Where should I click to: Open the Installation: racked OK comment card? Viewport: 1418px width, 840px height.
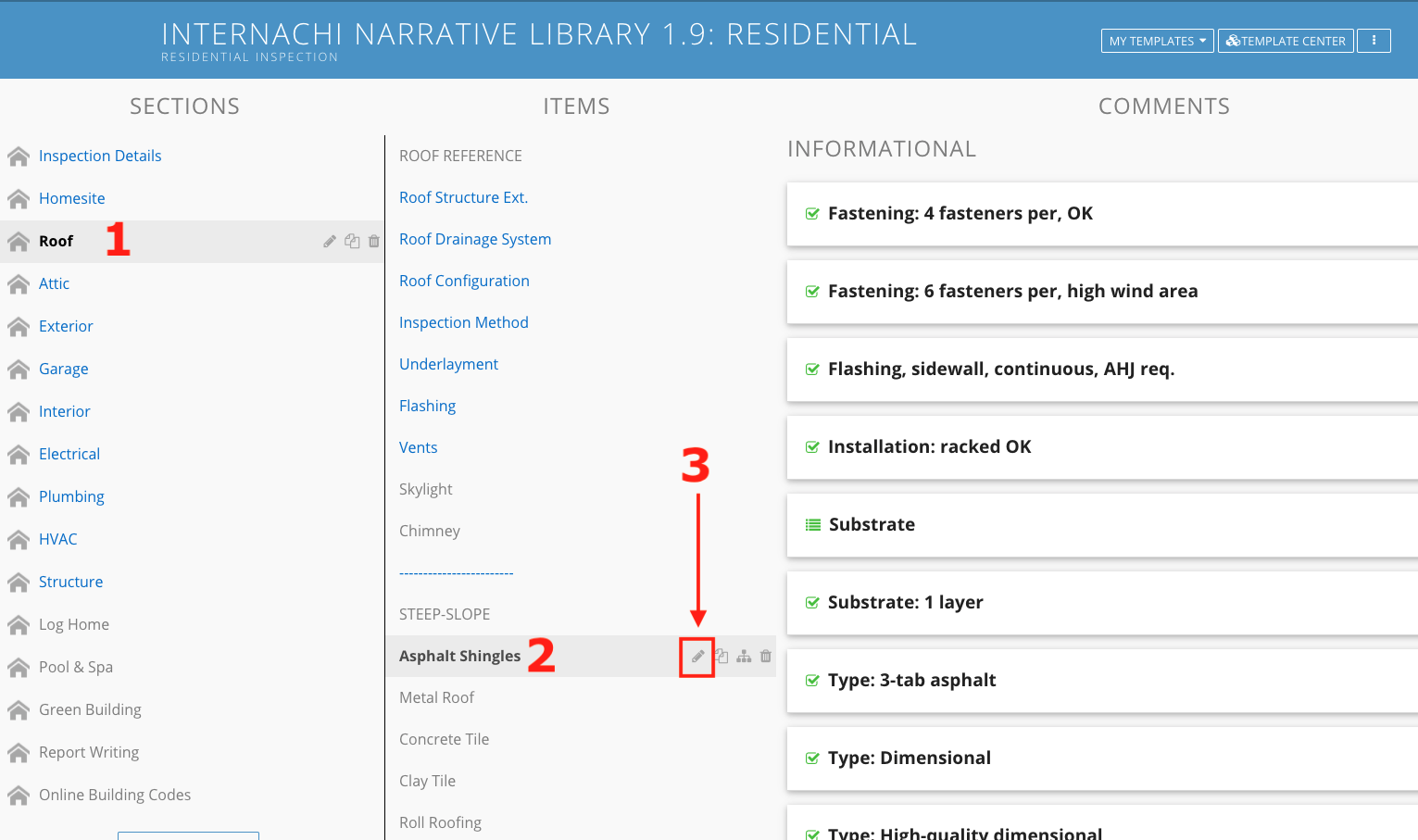[x=1102, y=447]
